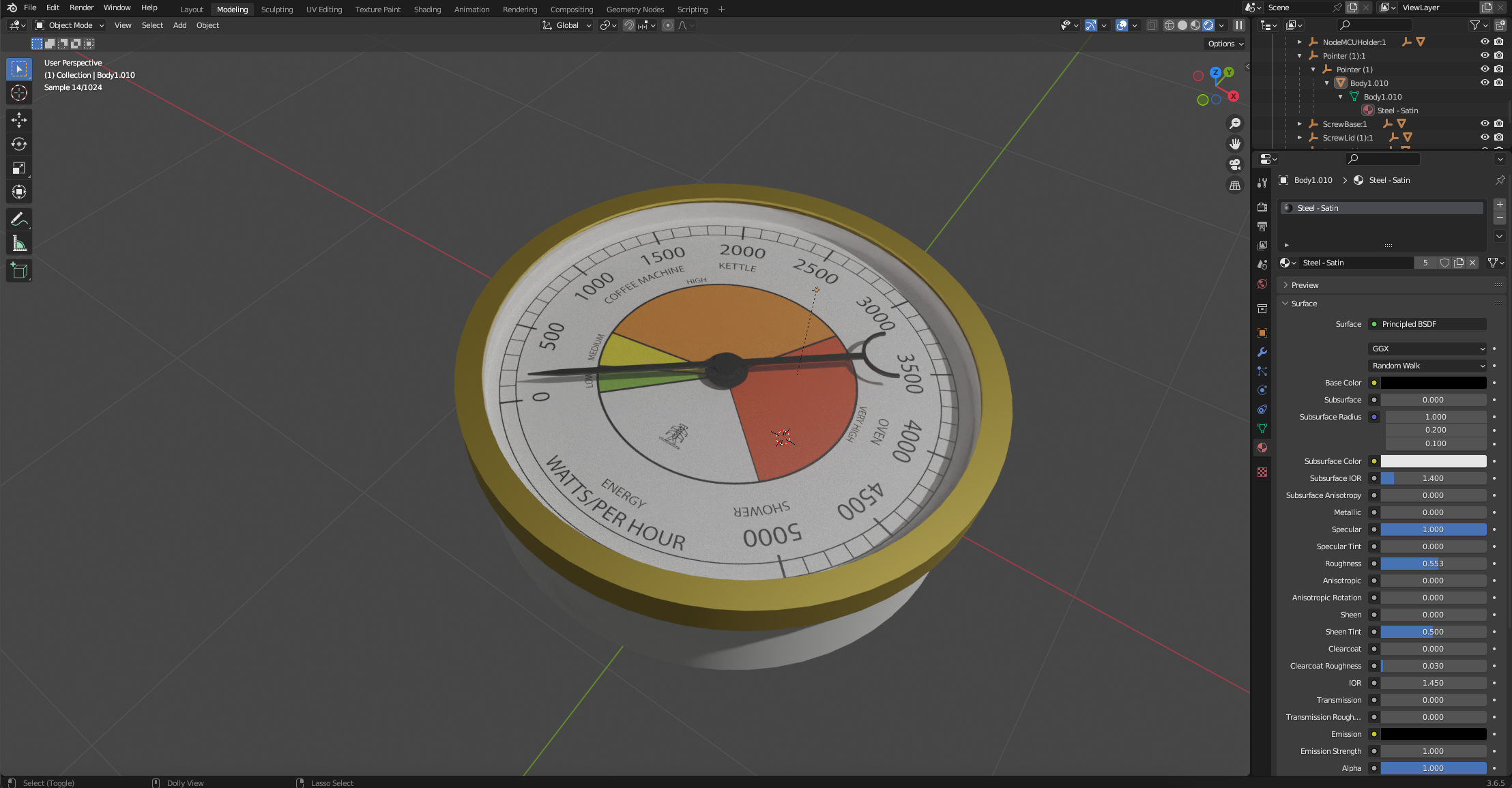Toggle eye icon for Body1.010 object
Viewport: 1512px width, 788px height.
pos(1485,83)
